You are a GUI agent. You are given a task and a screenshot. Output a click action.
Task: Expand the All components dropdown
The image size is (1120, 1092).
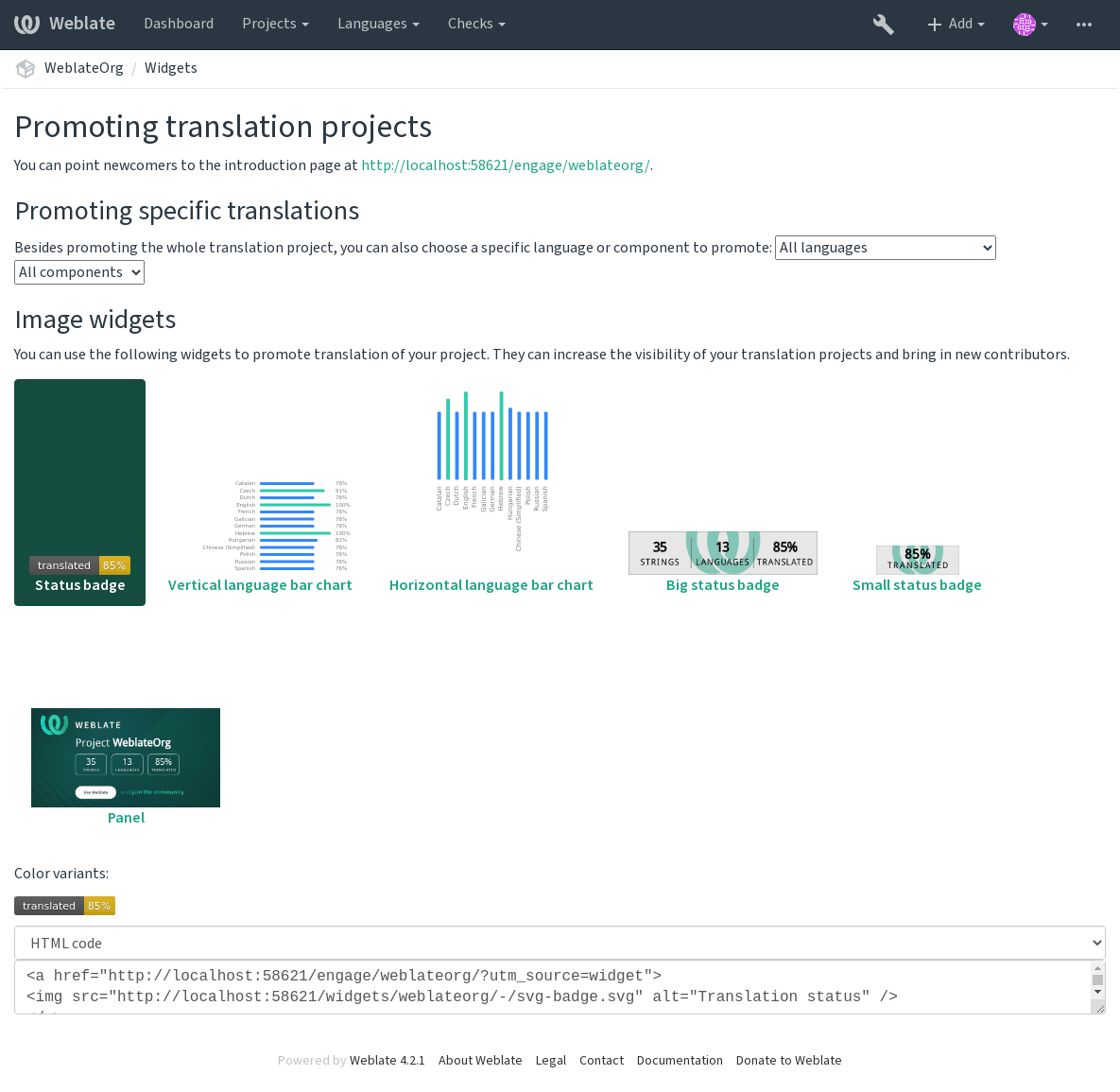pos(79,272)
